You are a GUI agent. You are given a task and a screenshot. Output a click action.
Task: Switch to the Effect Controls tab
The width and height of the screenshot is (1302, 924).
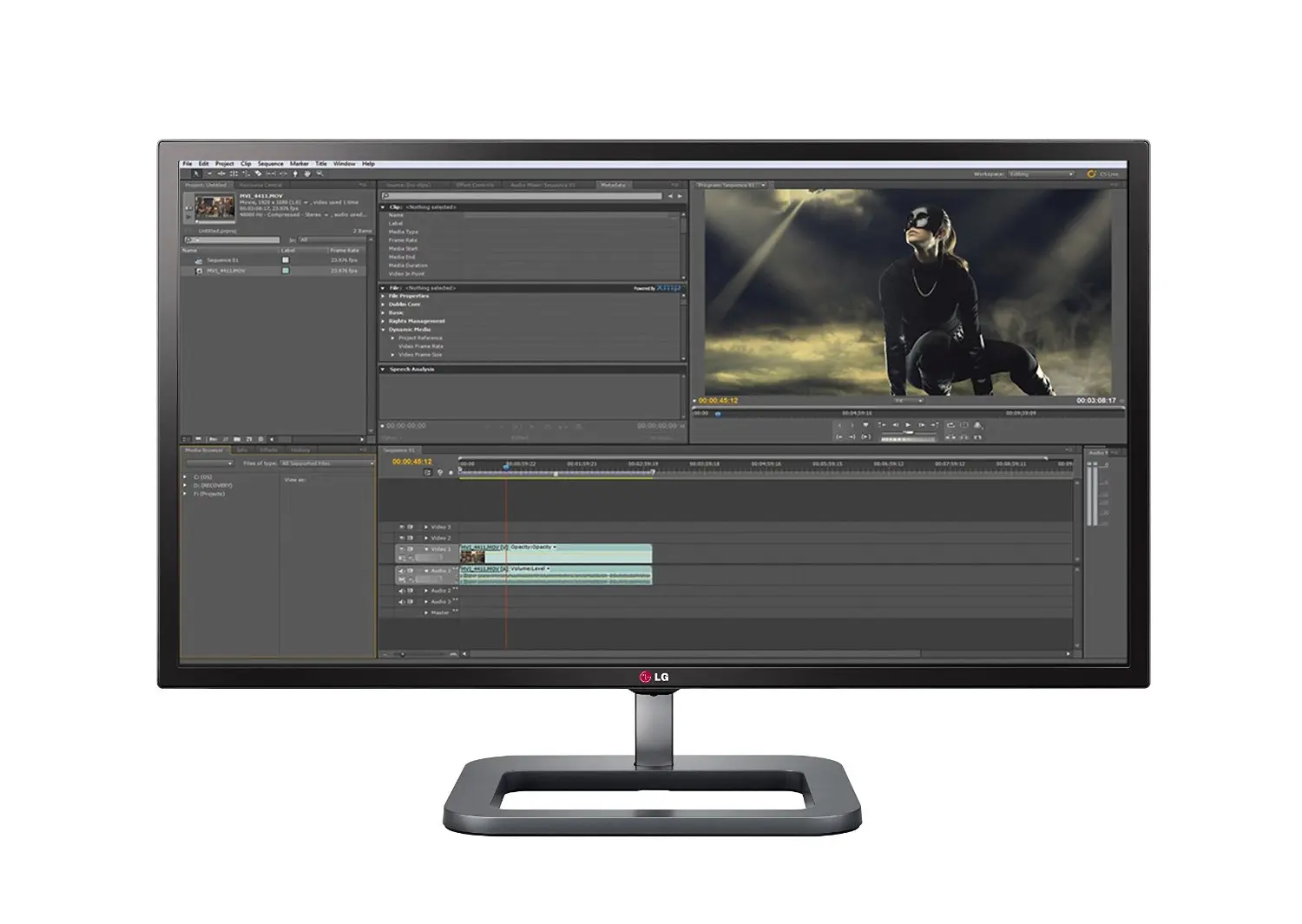click(x=476, y=185)
